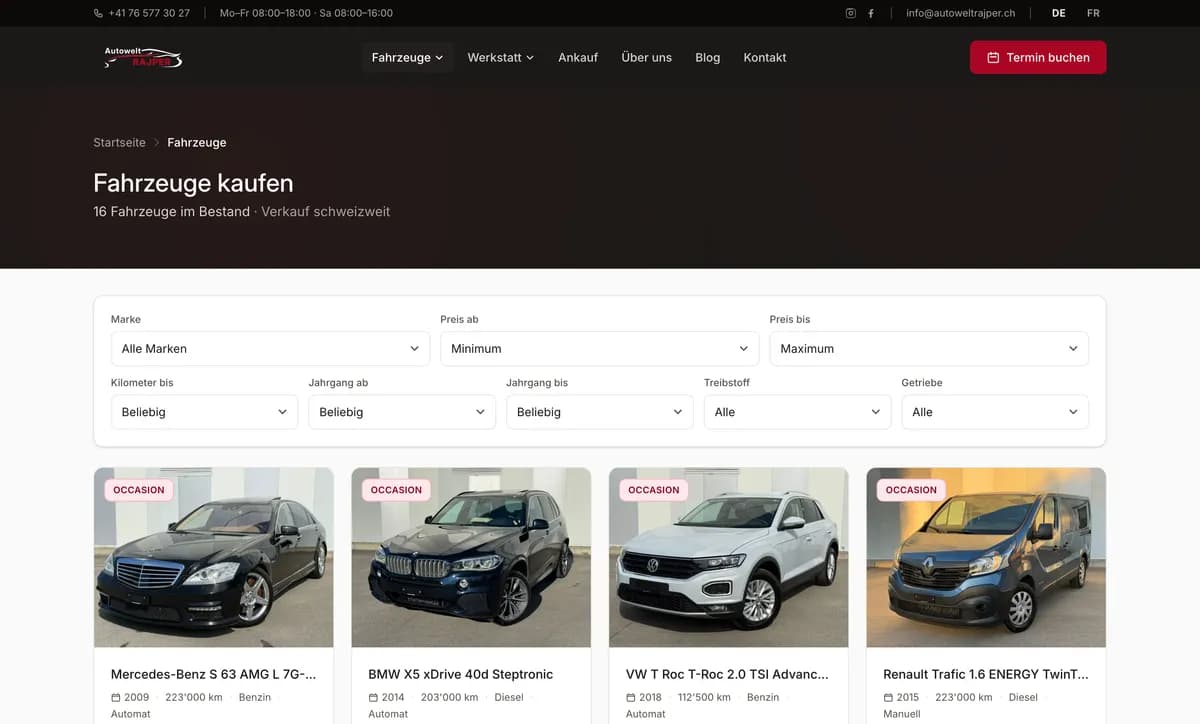This screenshot has width=1200, height=724.
Task: Expand the Fahrzeuge navigation menu
Action: click(407, 58)
